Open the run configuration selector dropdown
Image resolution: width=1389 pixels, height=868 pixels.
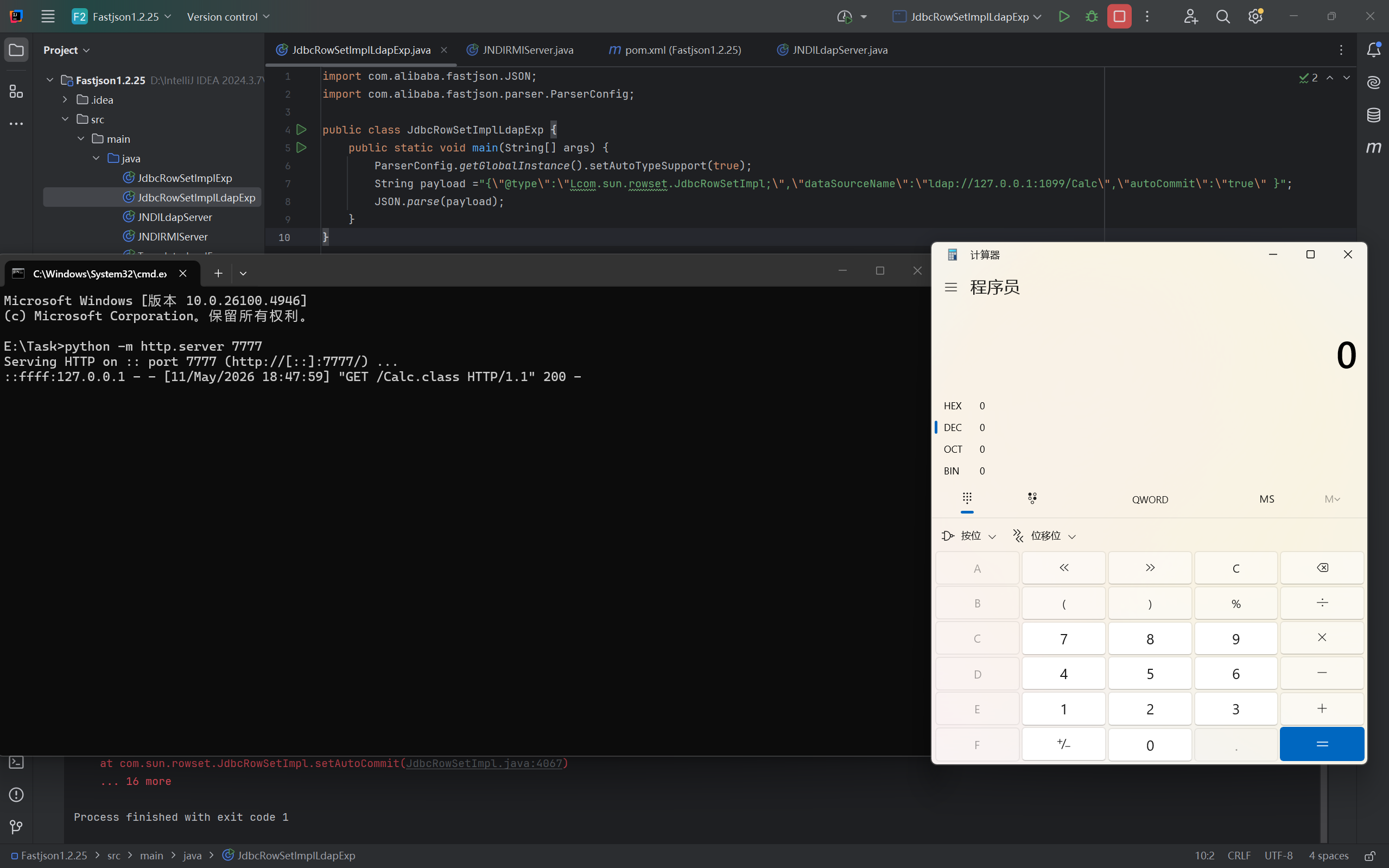pyautogui.click(x=967, y=17)
